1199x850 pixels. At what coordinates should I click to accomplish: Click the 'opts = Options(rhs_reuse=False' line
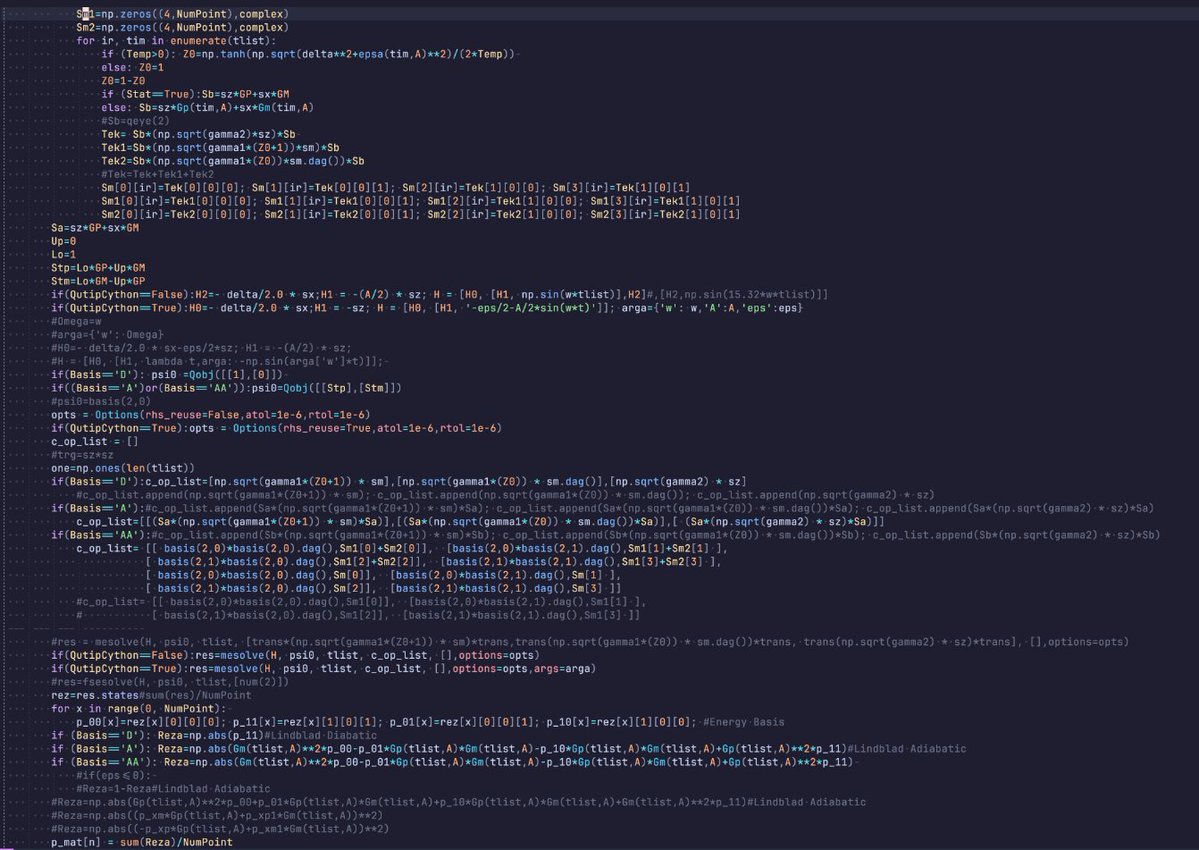pos(210,415)
